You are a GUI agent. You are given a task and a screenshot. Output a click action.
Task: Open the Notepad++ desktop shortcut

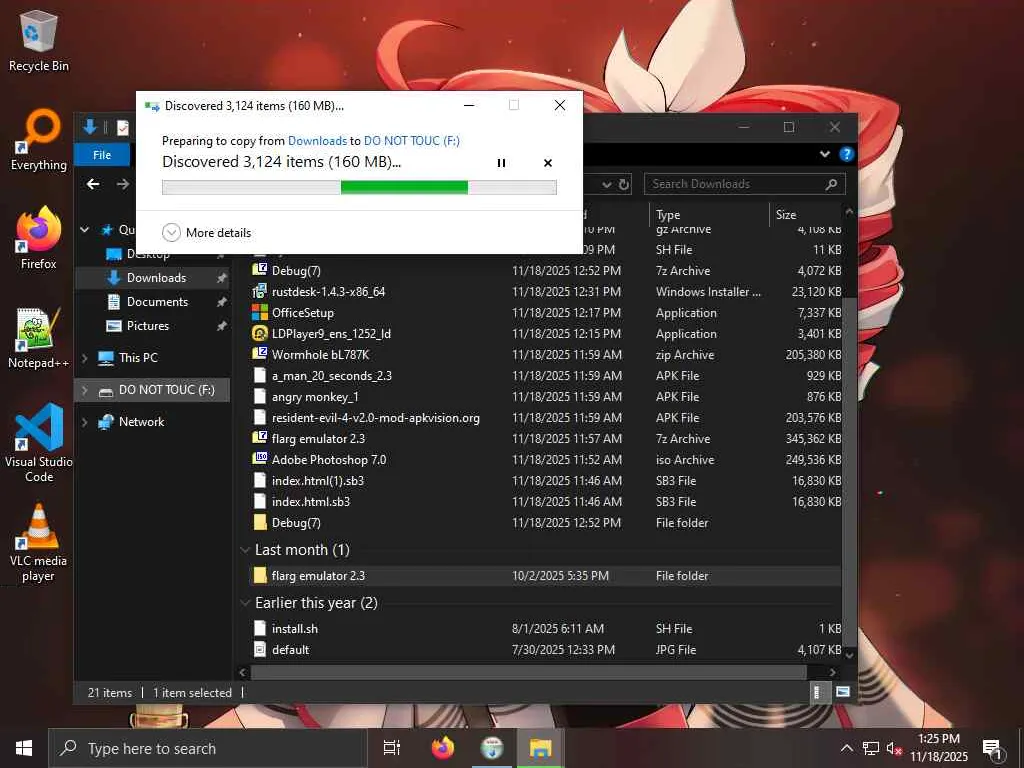point(39,338)
